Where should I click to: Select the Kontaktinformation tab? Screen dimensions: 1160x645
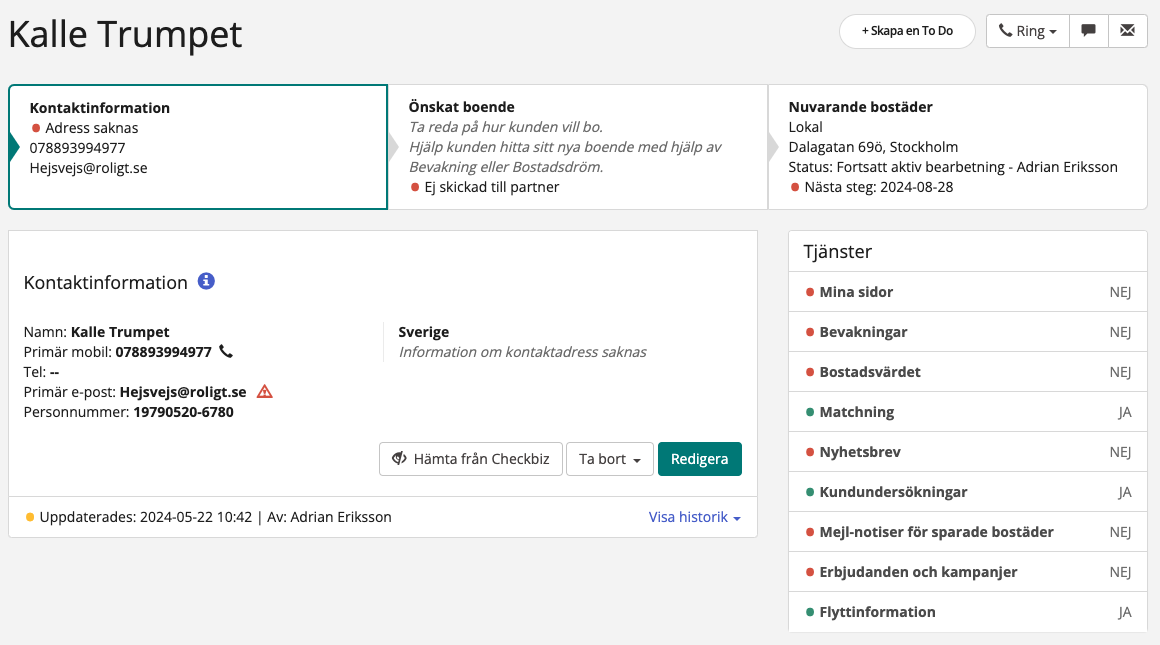point(198,147)
